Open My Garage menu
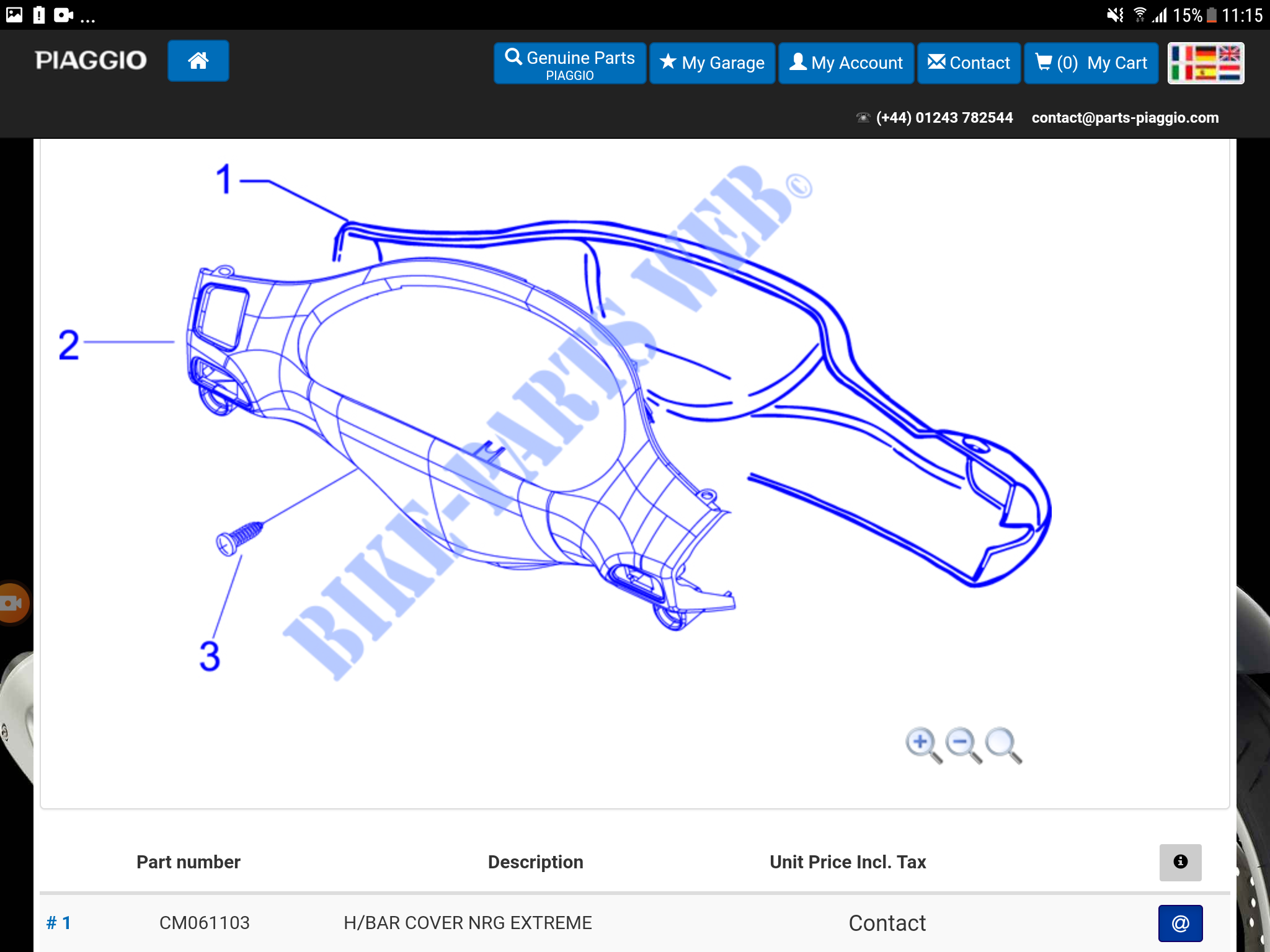 pyautogui.click(x=712, y=63)
